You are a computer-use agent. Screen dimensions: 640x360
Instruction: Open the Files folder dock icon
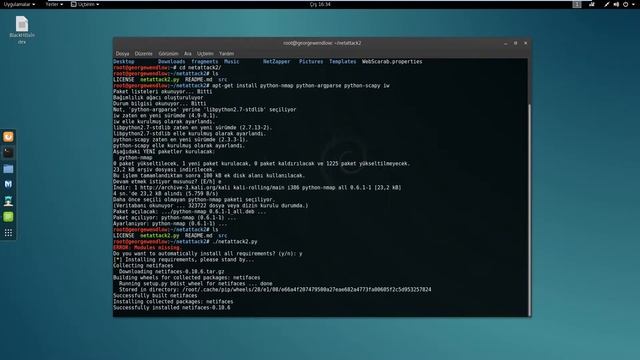click(8, 169)
